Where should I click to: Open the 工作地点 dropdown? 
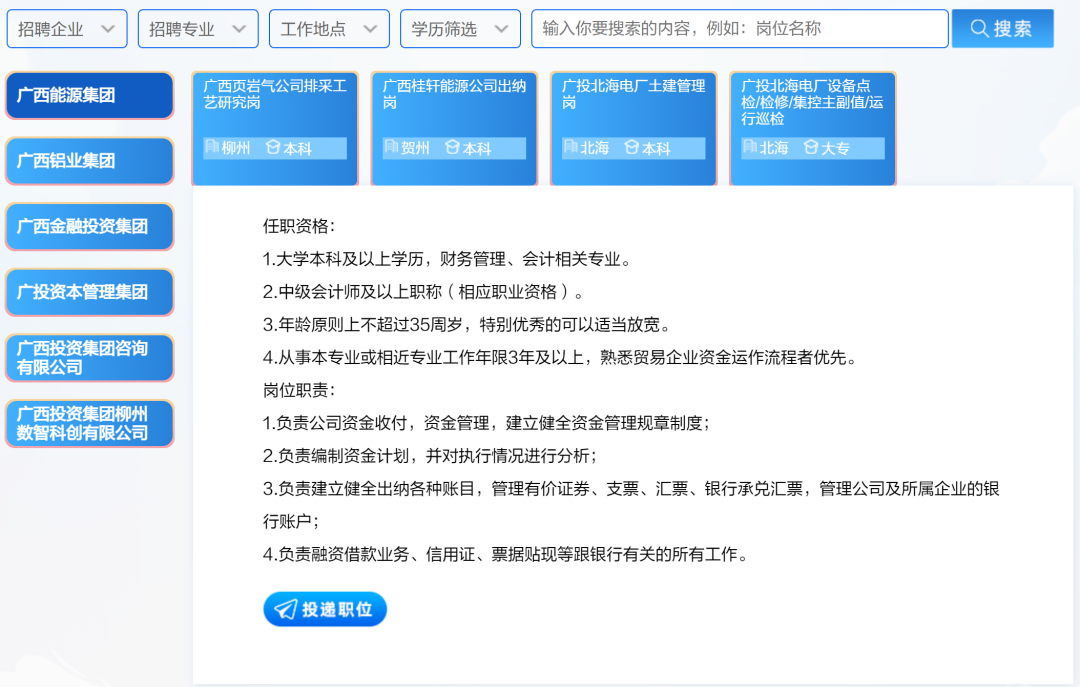click(329, 29)
